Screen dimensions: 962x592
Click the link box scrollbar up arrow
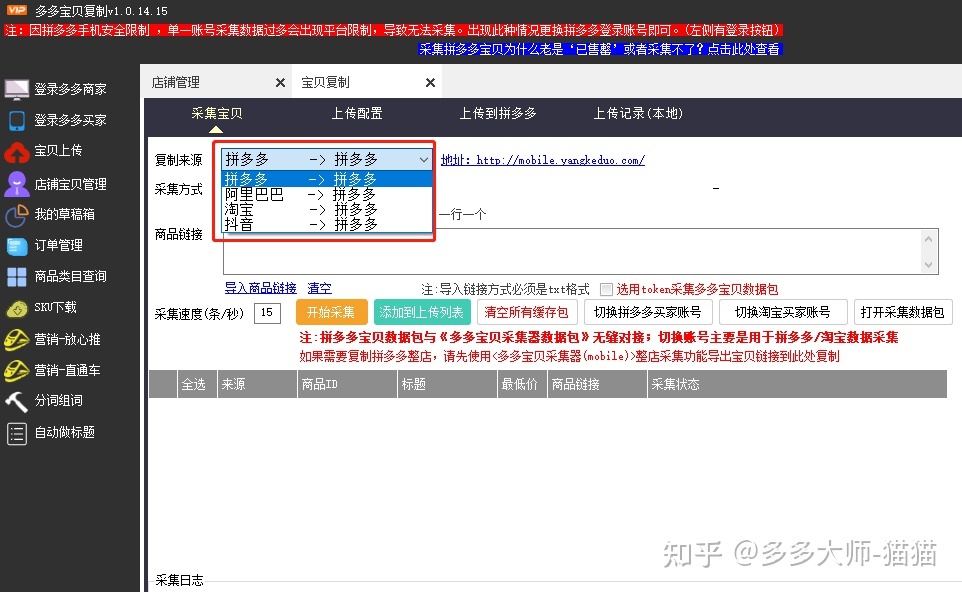tap(928, 239)
